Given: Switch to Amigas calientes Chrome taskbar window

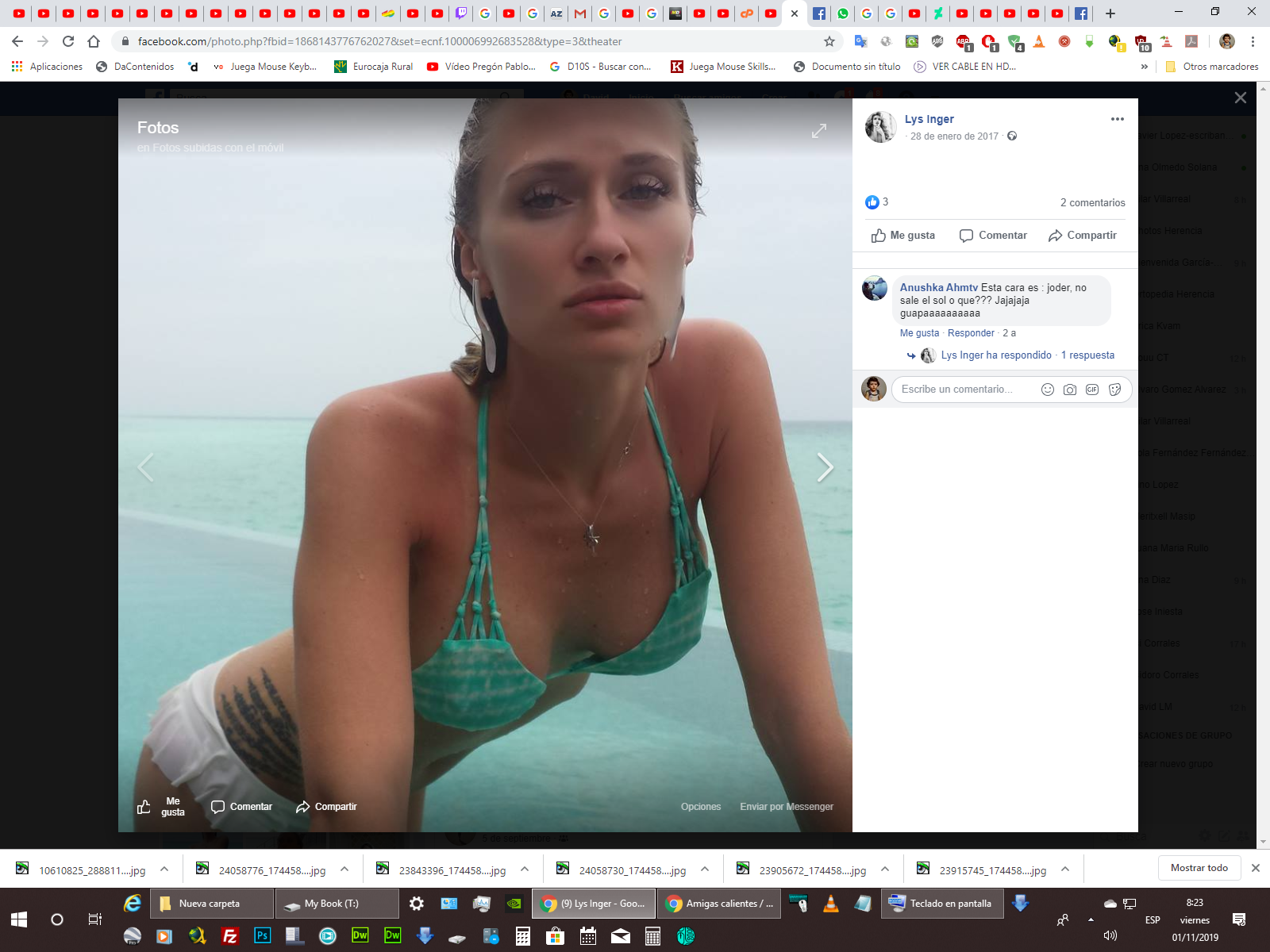Looking at the screenshot, I should [x=720, y=904].
